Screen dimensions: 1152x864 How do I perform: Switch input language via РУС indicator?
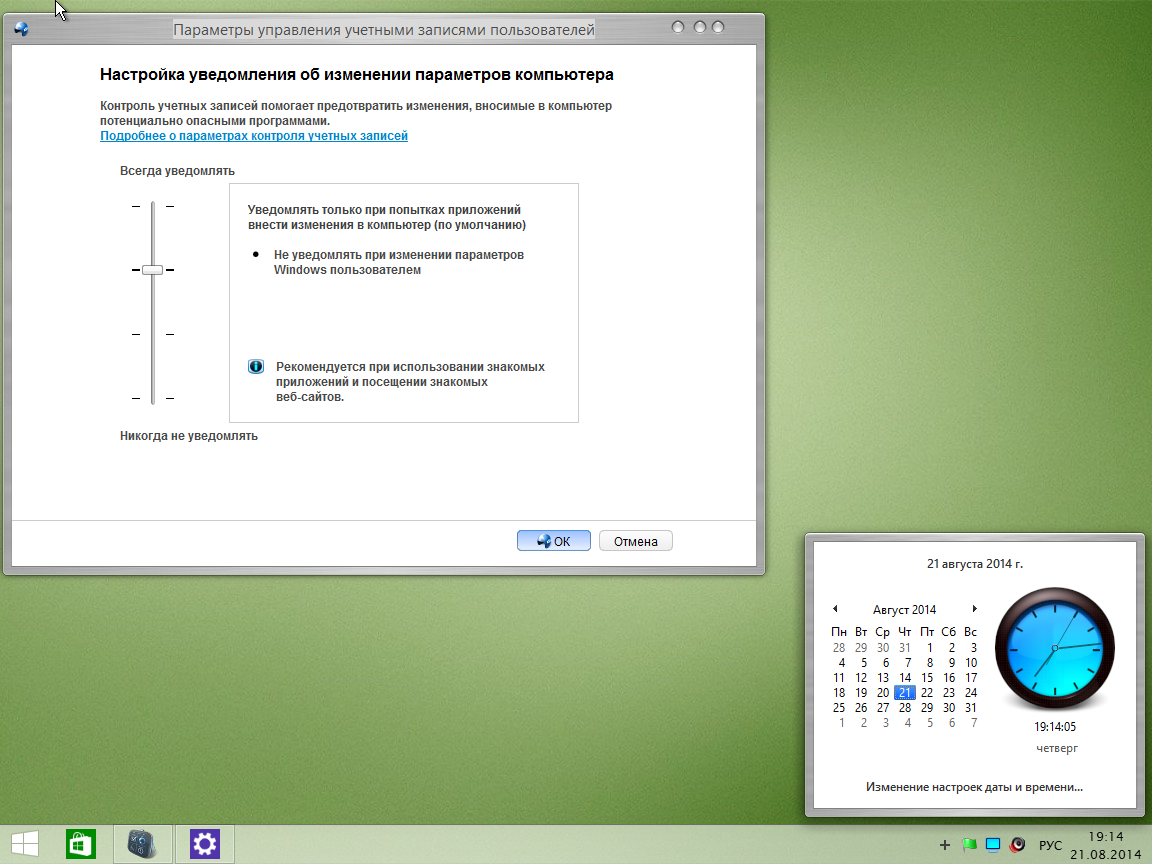[x=1050, y=845]
